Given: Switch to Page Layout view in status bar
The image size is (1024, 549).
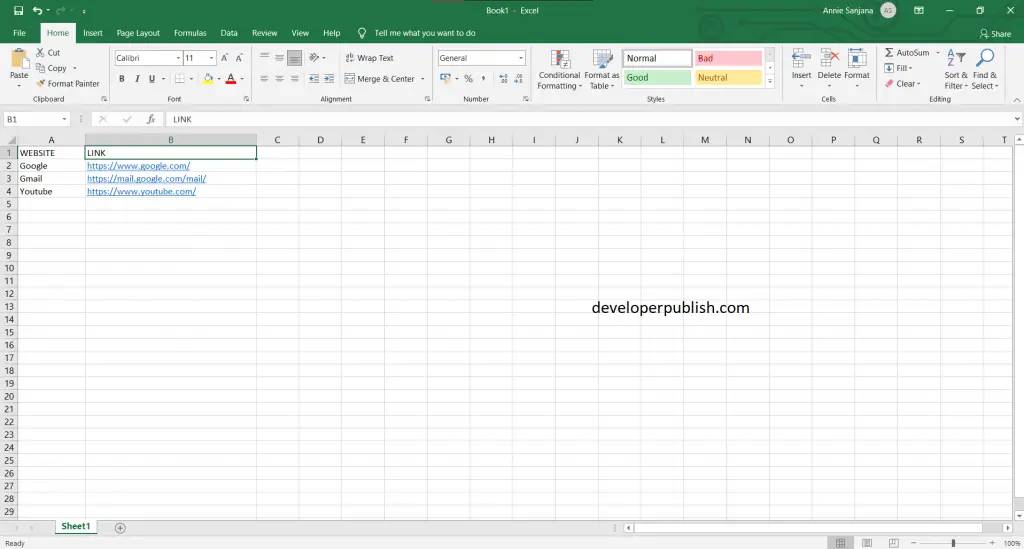Looking at the screenshot, I should pos(867,543).
